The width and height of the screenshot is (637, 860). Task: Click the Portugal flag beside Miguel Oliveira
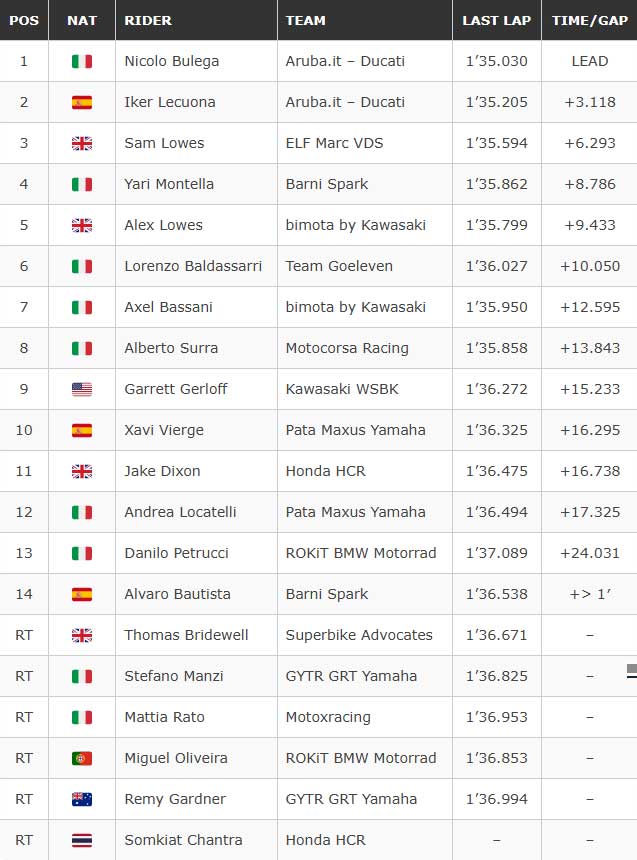click(x=82, y=759)
